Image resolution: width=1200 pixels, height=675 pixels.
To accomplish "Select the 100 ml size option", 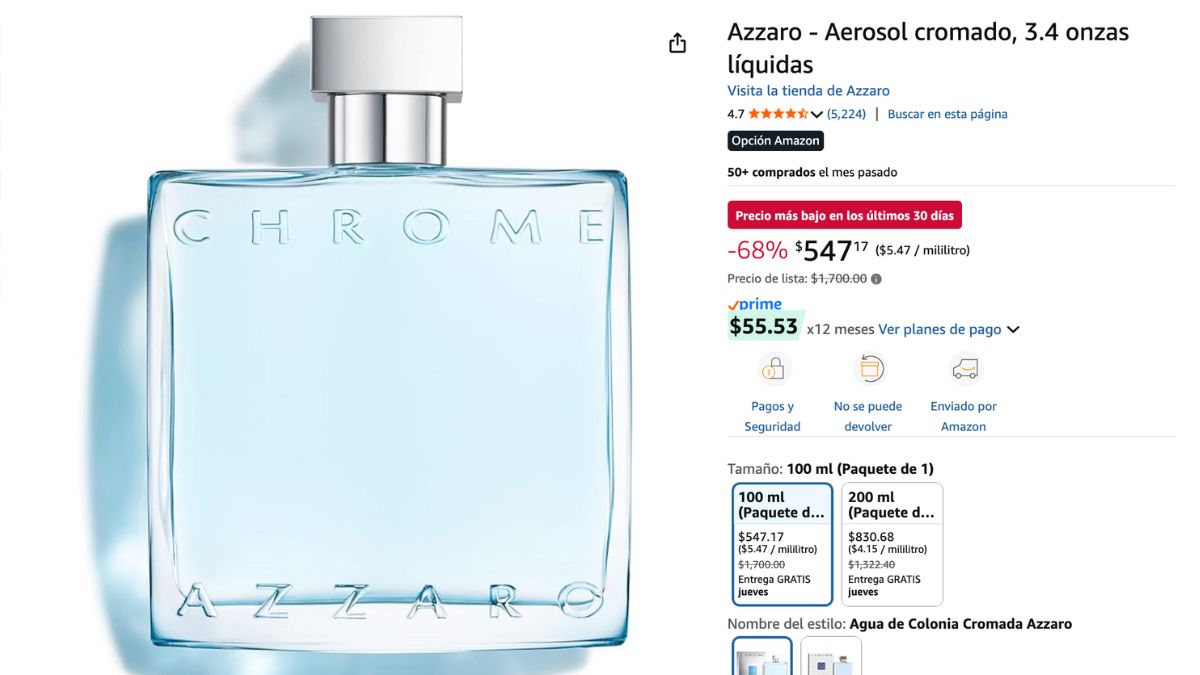I will [783, 544].
